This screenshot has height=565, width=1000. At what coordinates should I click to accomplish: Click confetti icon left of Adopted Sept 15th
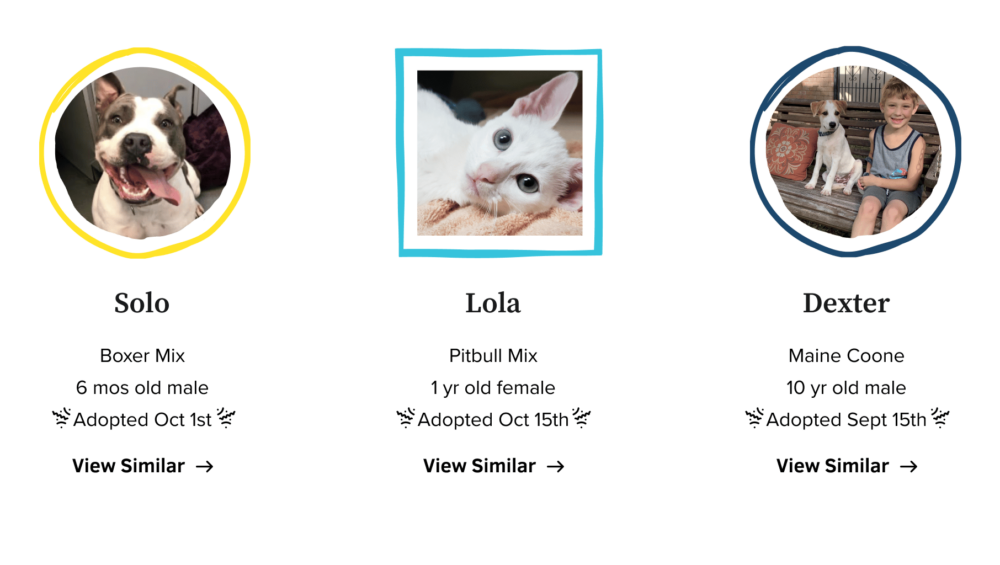[754, 418]
